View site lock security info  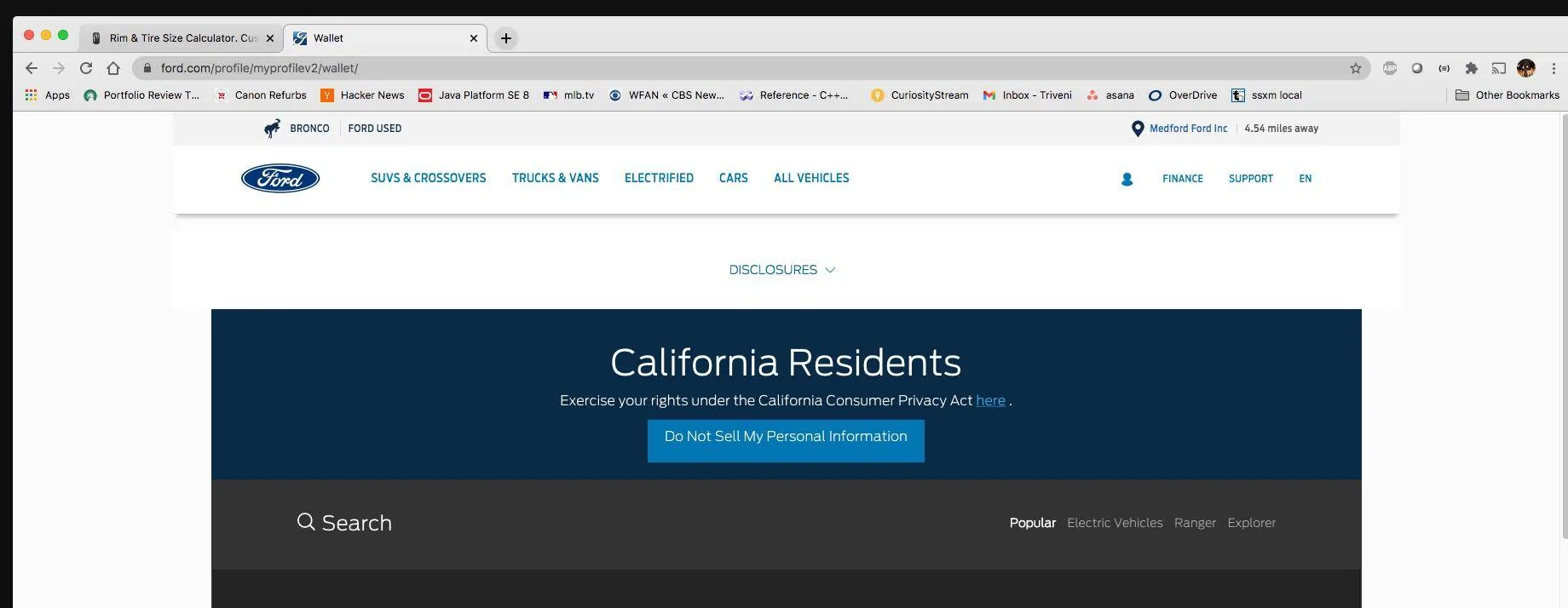(147, 68)
